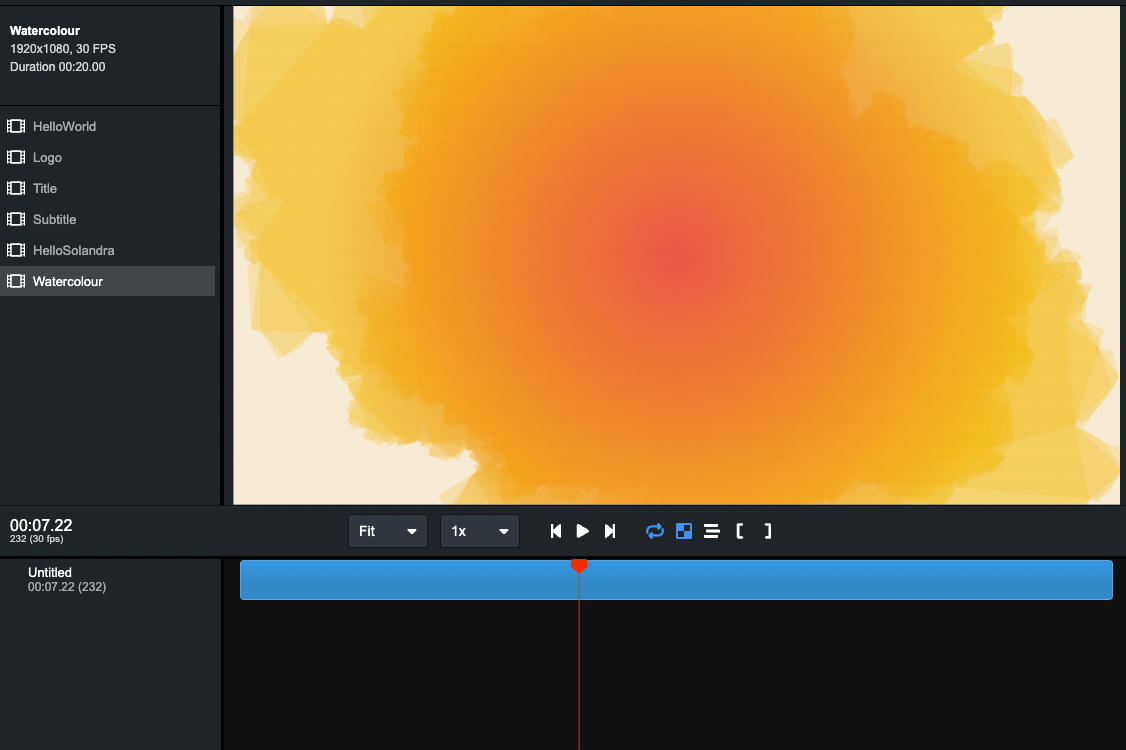Open the 1x playback speed dropdown
The height and width of the screenshot is (750, 1126).
pyautogui.click(x=479, y=531)
